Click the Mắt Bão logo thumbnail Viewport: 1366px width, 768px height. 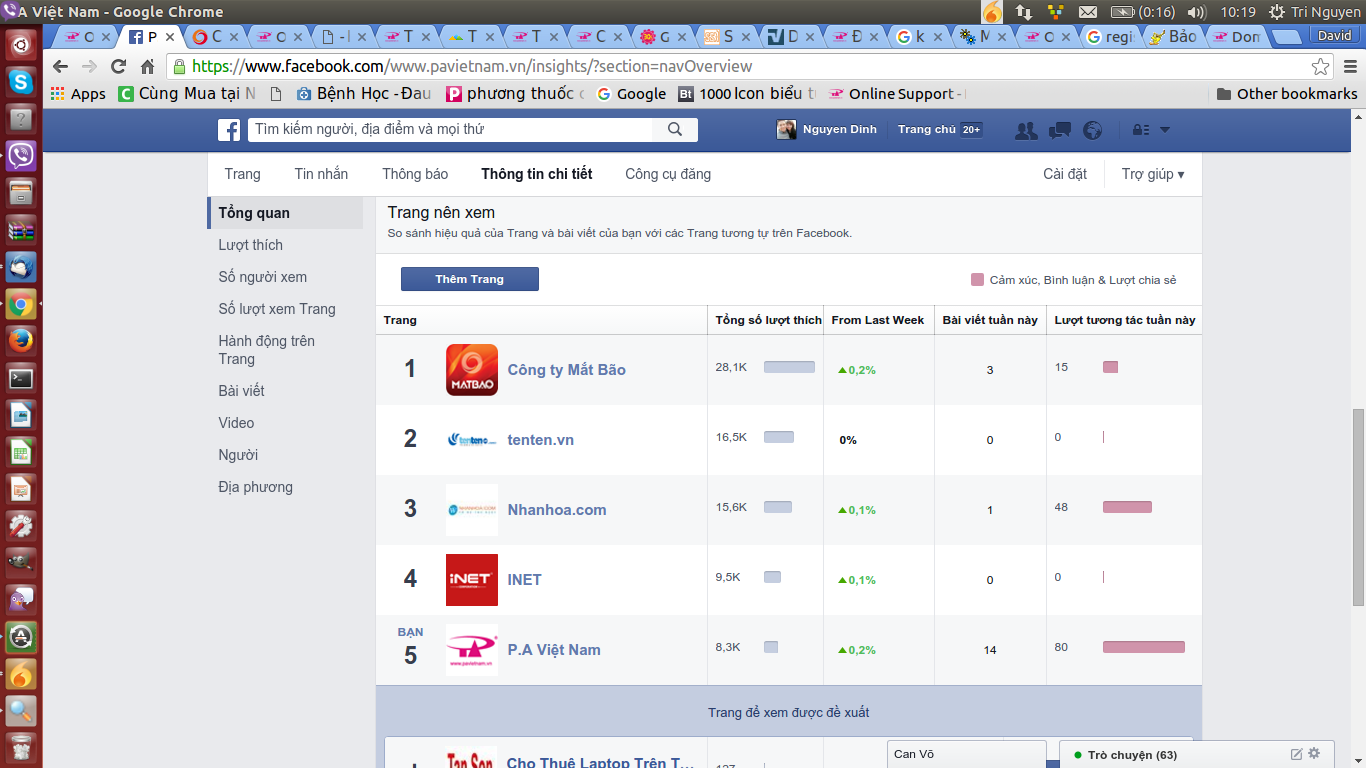coord(472,370)
